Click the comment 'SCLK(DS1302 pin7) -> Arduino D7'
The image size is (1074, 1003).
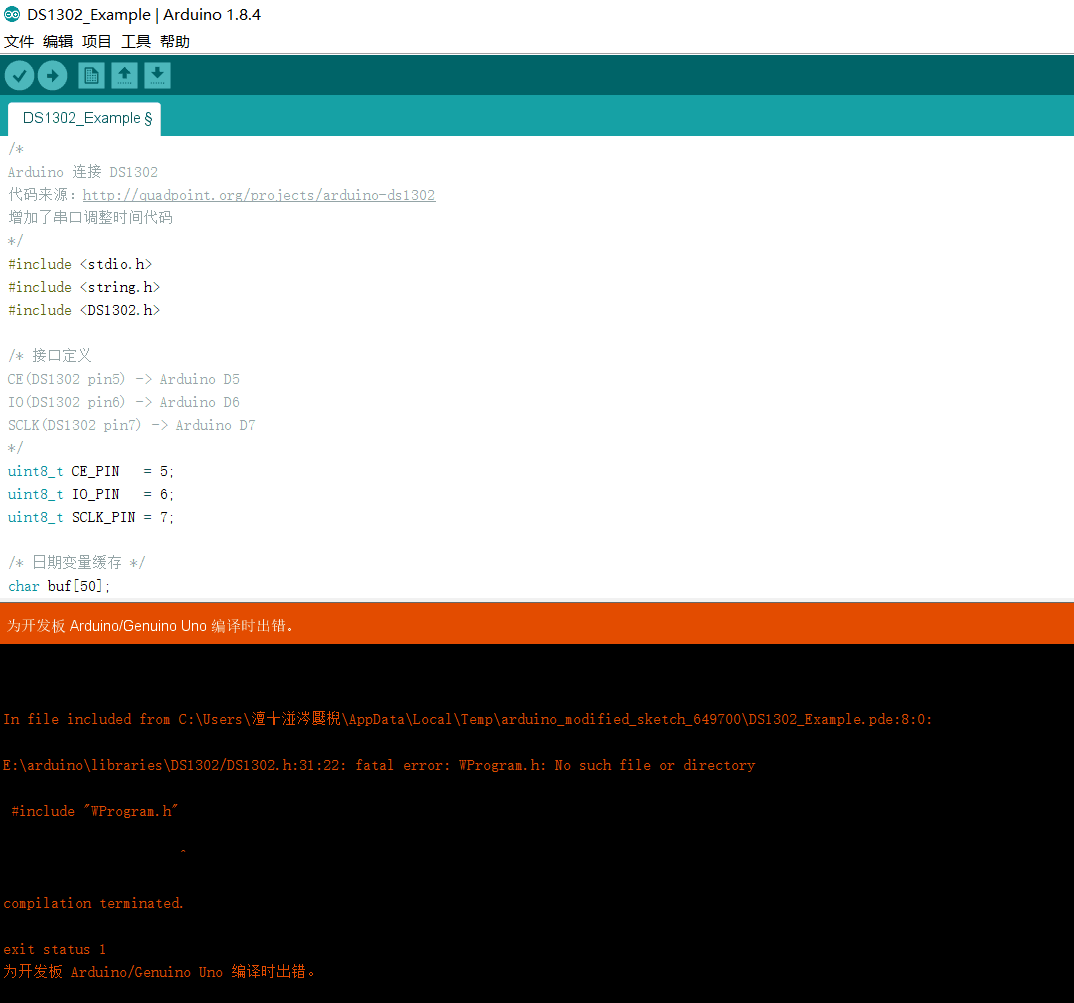[x=132, y=425]
